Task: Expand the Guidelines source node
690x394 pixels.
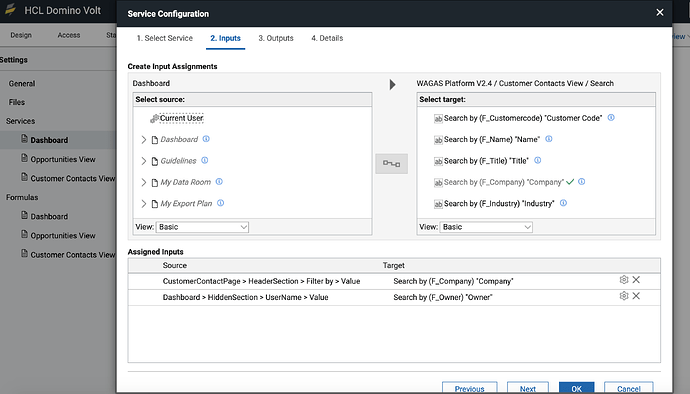Action: (143, 161)
